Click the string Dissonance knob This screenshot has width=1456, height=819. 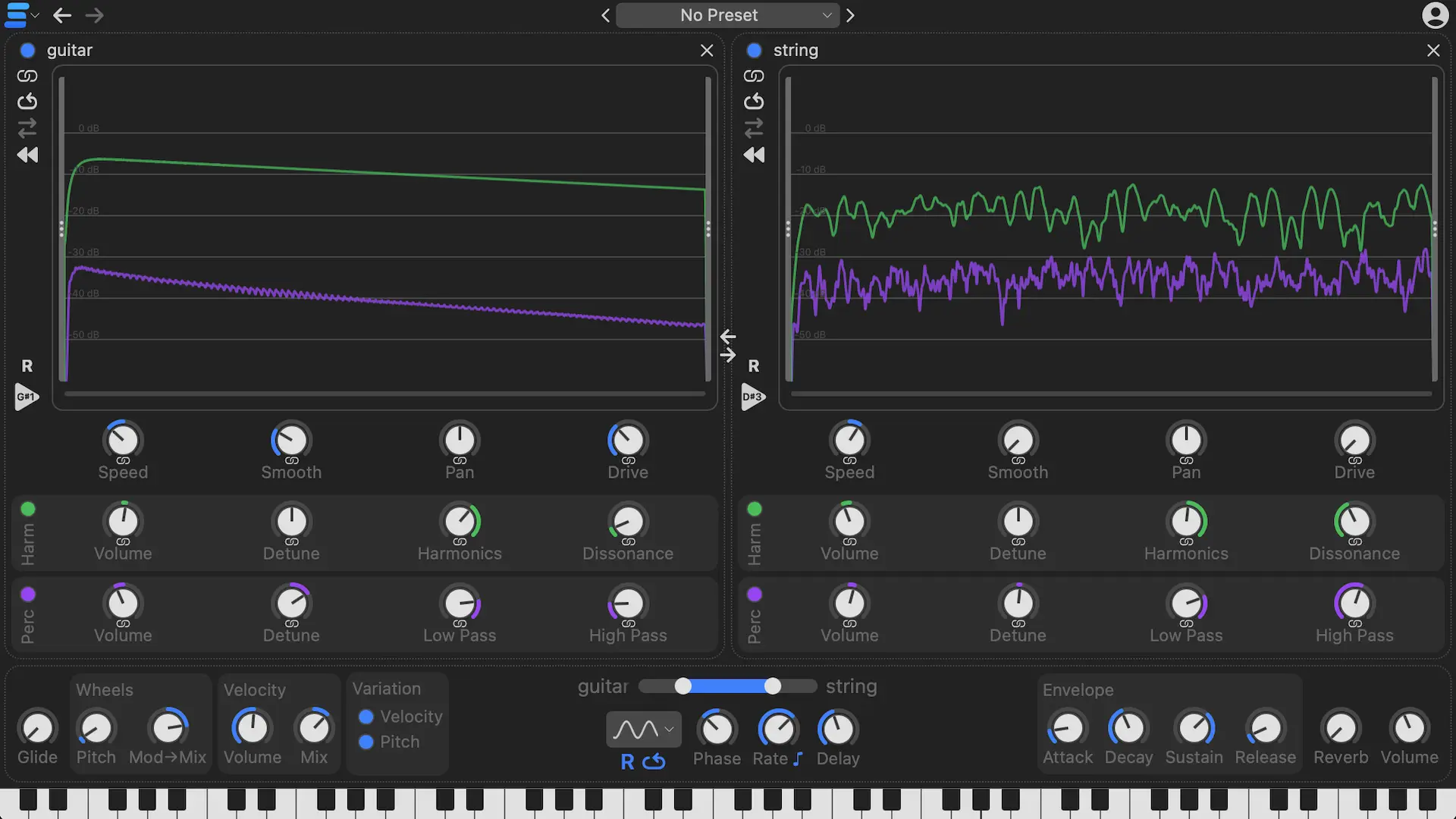(1354, 521)
